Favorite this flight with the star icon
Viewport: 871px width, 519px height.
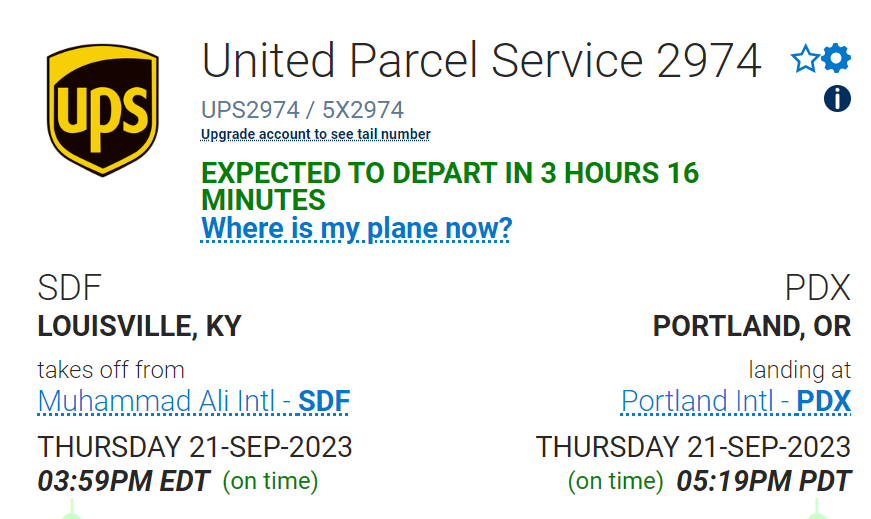click(804, 60)
